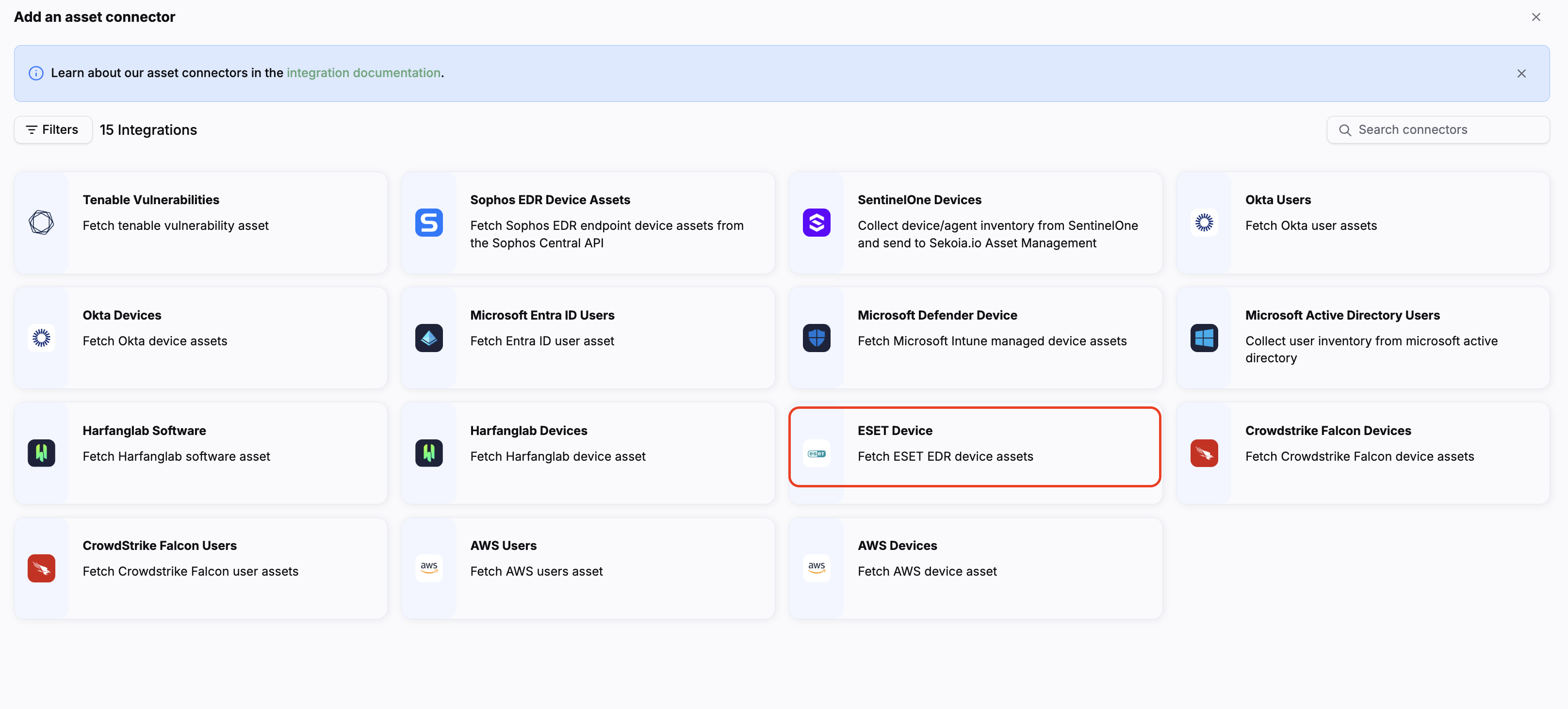Click 'Fetch Harfanglab device asset' description
The image size is (1568, 709).
557,456
